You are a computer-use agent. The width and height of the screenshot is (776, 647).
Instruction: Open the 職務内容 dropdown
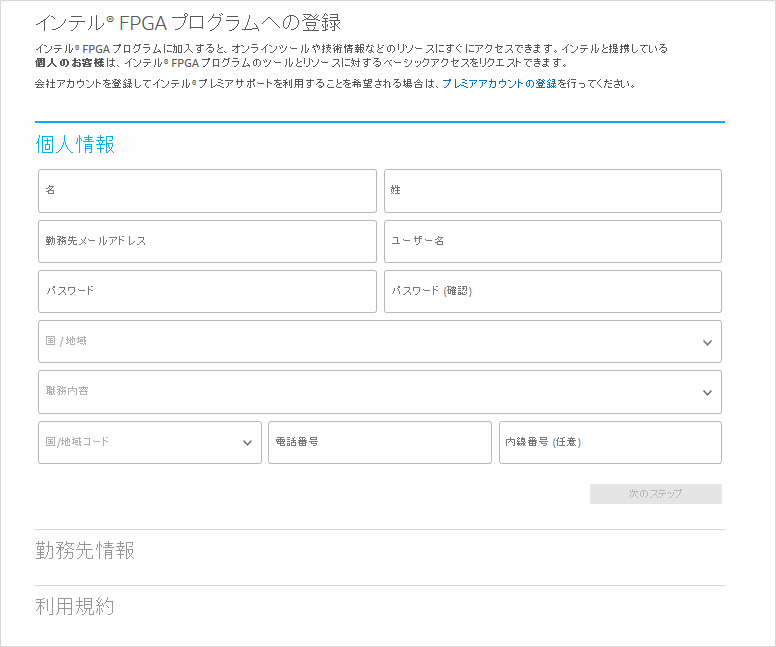[380, 392]
